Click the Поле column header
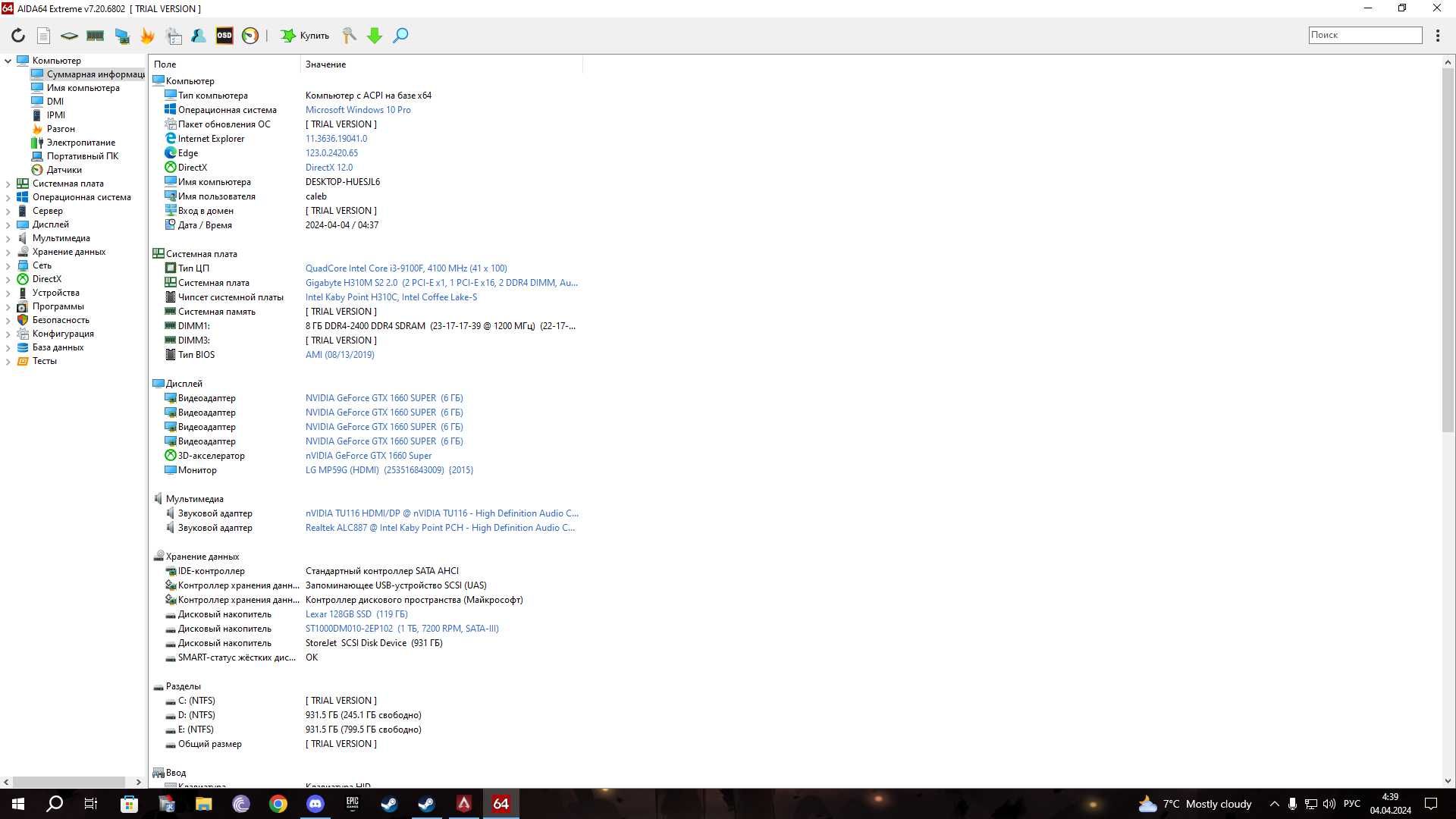The width and height of the screenshot is (1456, 819). point(224,64)
